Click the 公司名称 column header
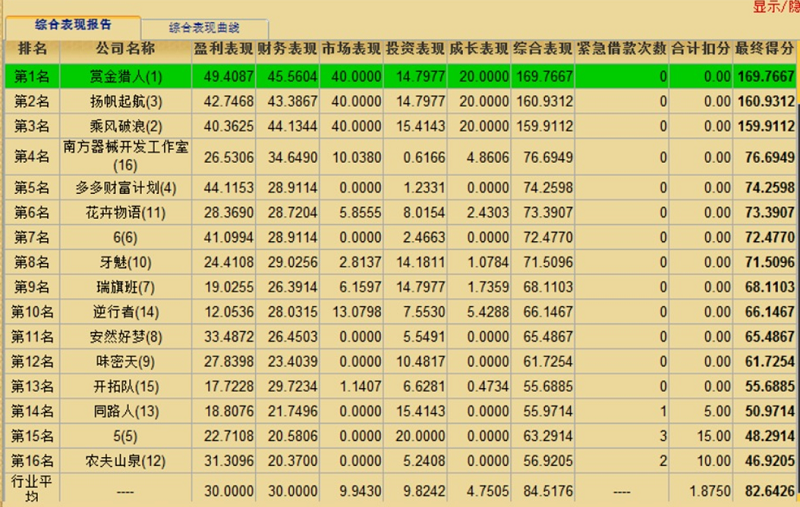The image size is (800, 507). pos(125,48)
